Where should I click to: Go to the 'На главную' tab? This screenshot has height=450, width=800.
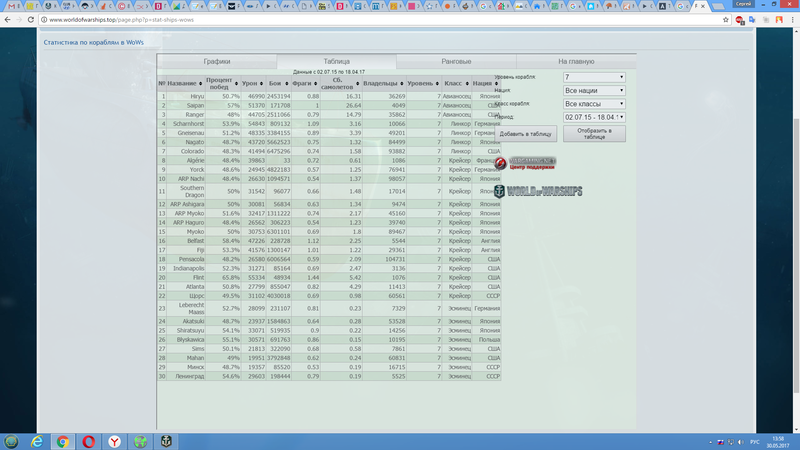[576, 61]
